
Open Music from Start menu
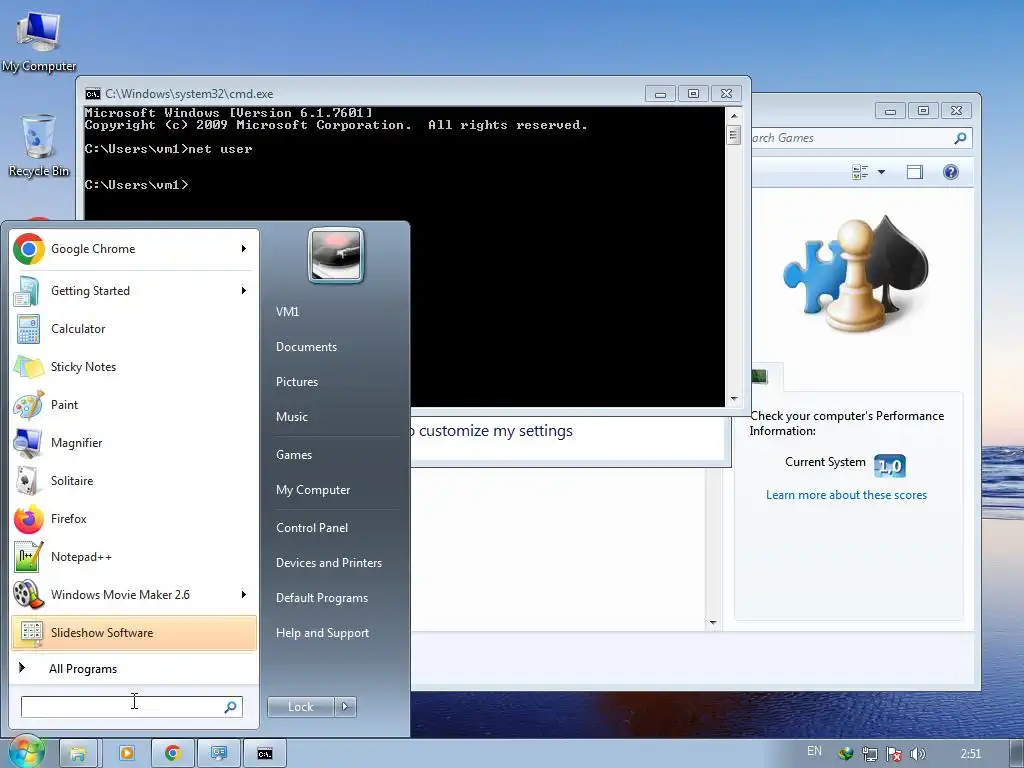[x=291, y=417]
